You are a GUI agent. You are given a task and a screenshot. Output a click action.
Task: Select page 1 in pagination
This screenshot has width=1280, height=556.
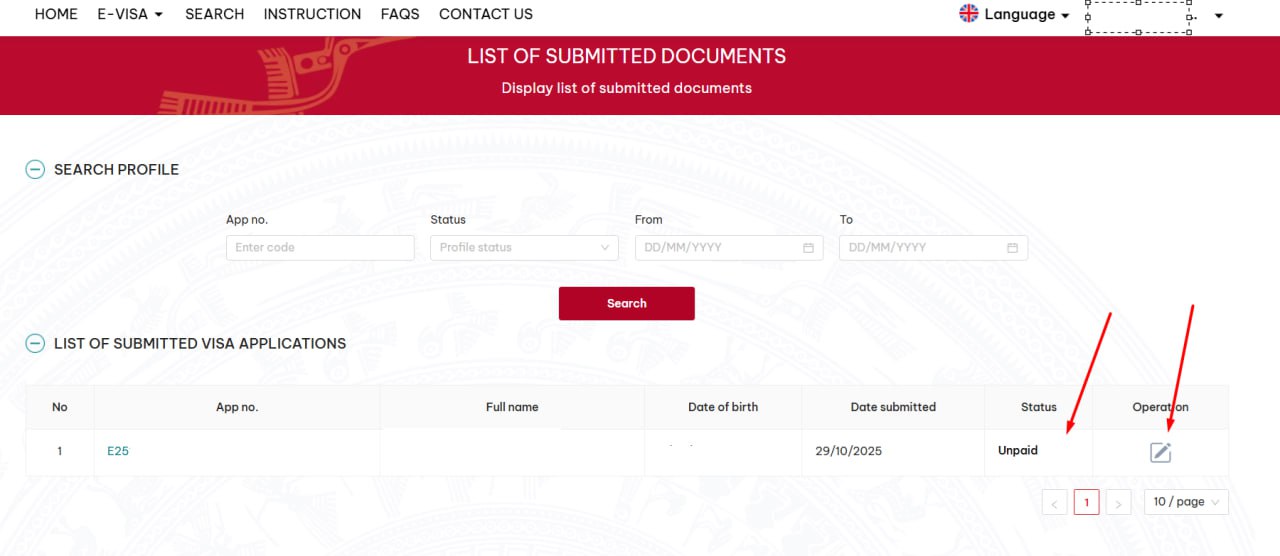click(x=1087, y=503)
